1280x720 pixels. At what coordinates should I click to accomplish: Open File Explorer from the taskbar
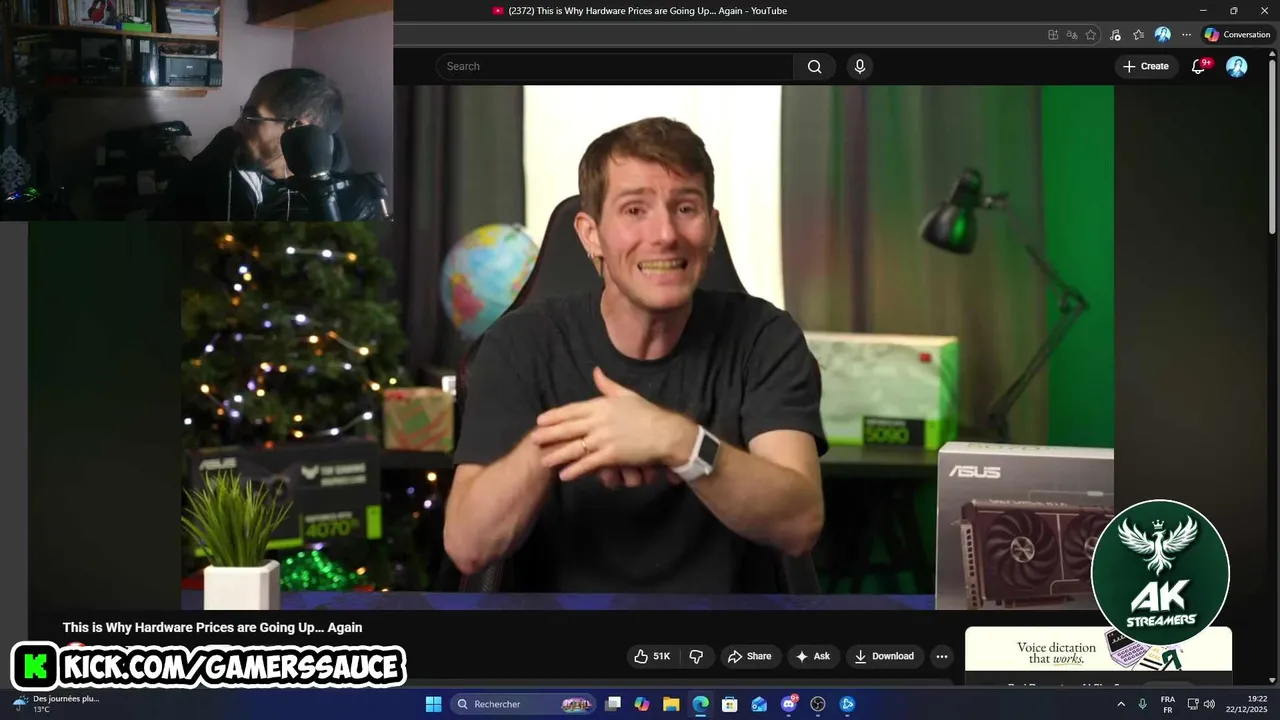pos(671,704)
